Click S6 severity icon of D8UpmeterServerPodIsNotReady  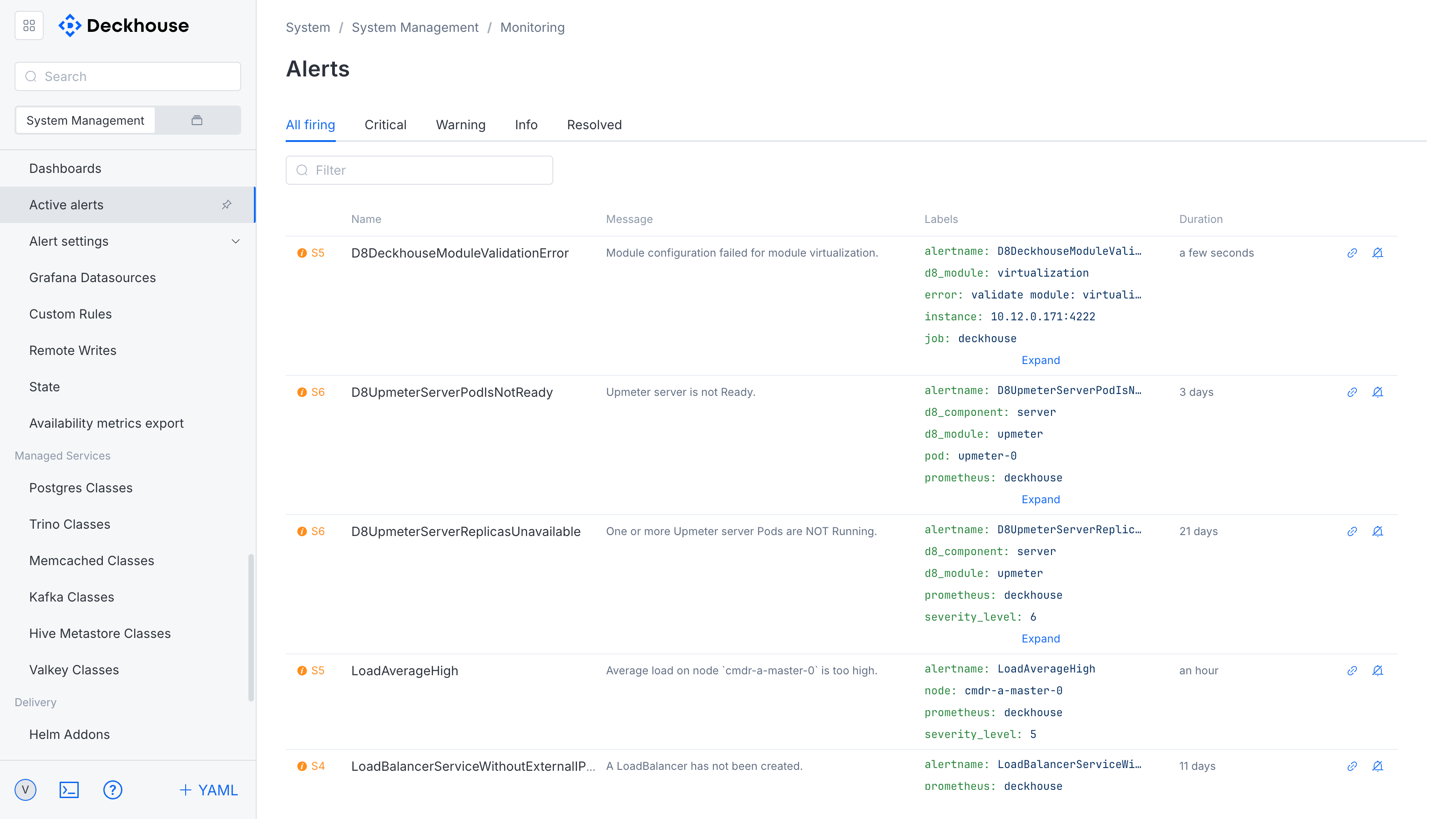tap(302, 392)
